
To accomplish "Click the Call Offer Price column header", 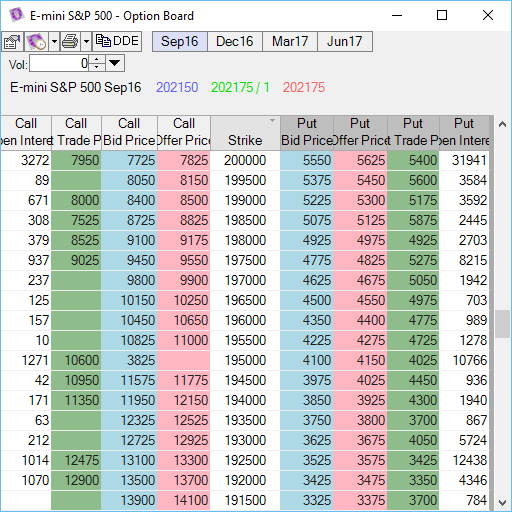I will 184,133.
